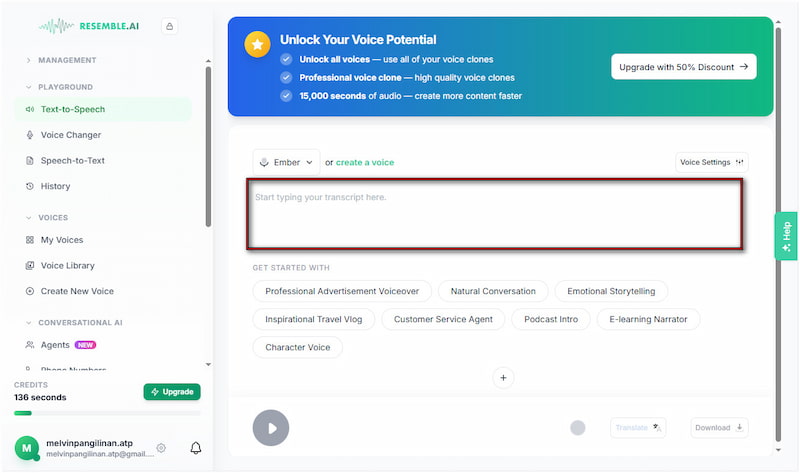
Task: Expand the Management section
Action: (x=29, y=60)
